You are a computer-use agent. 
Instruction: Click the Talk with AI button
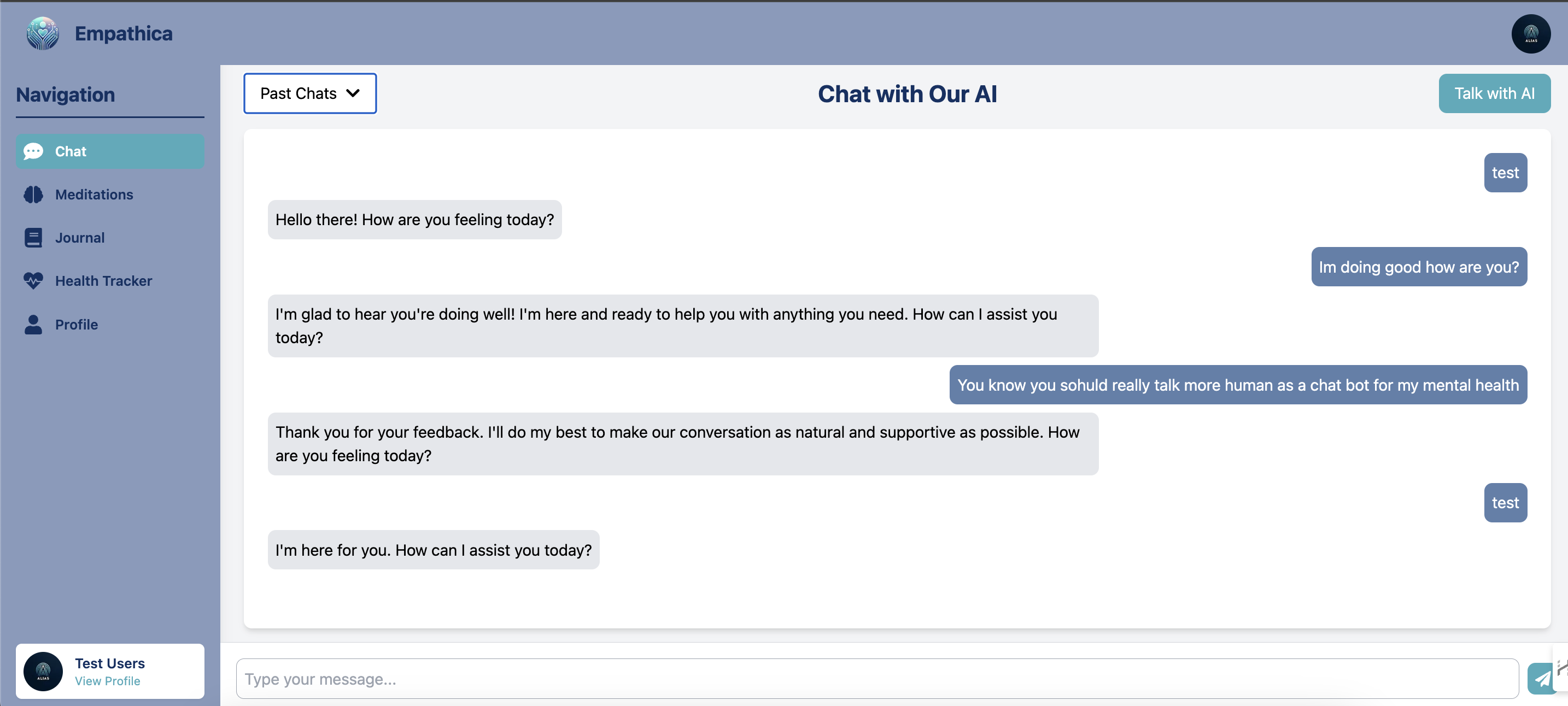click(x=1494, y=93)
